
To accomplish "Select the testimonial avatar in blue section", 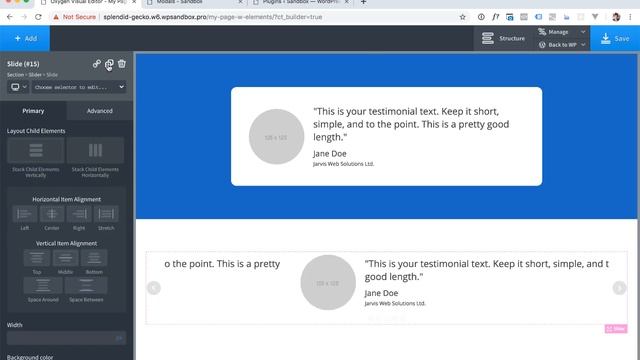I will click(276, 137).
